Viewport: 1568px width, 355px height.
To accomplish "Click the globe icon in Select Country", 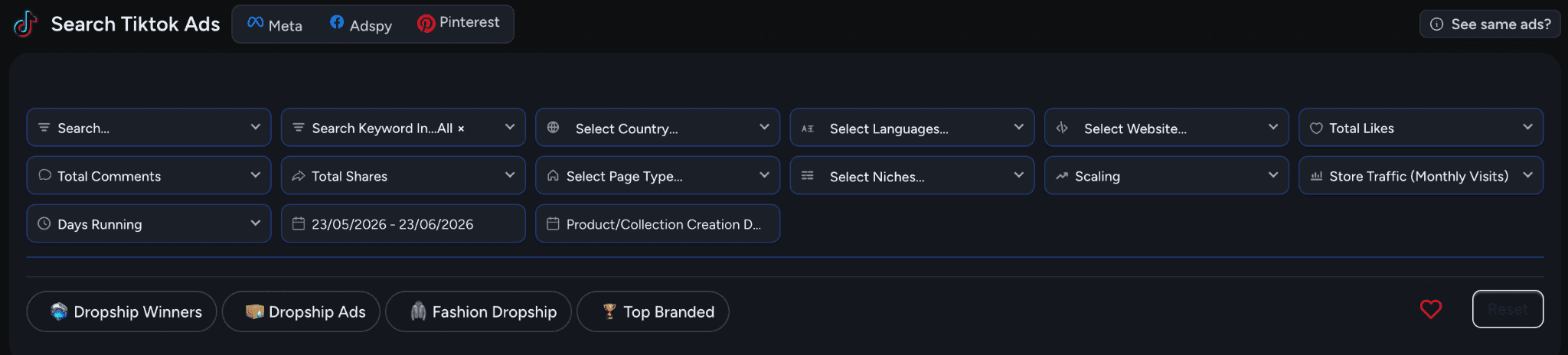I will pos(554,128).
